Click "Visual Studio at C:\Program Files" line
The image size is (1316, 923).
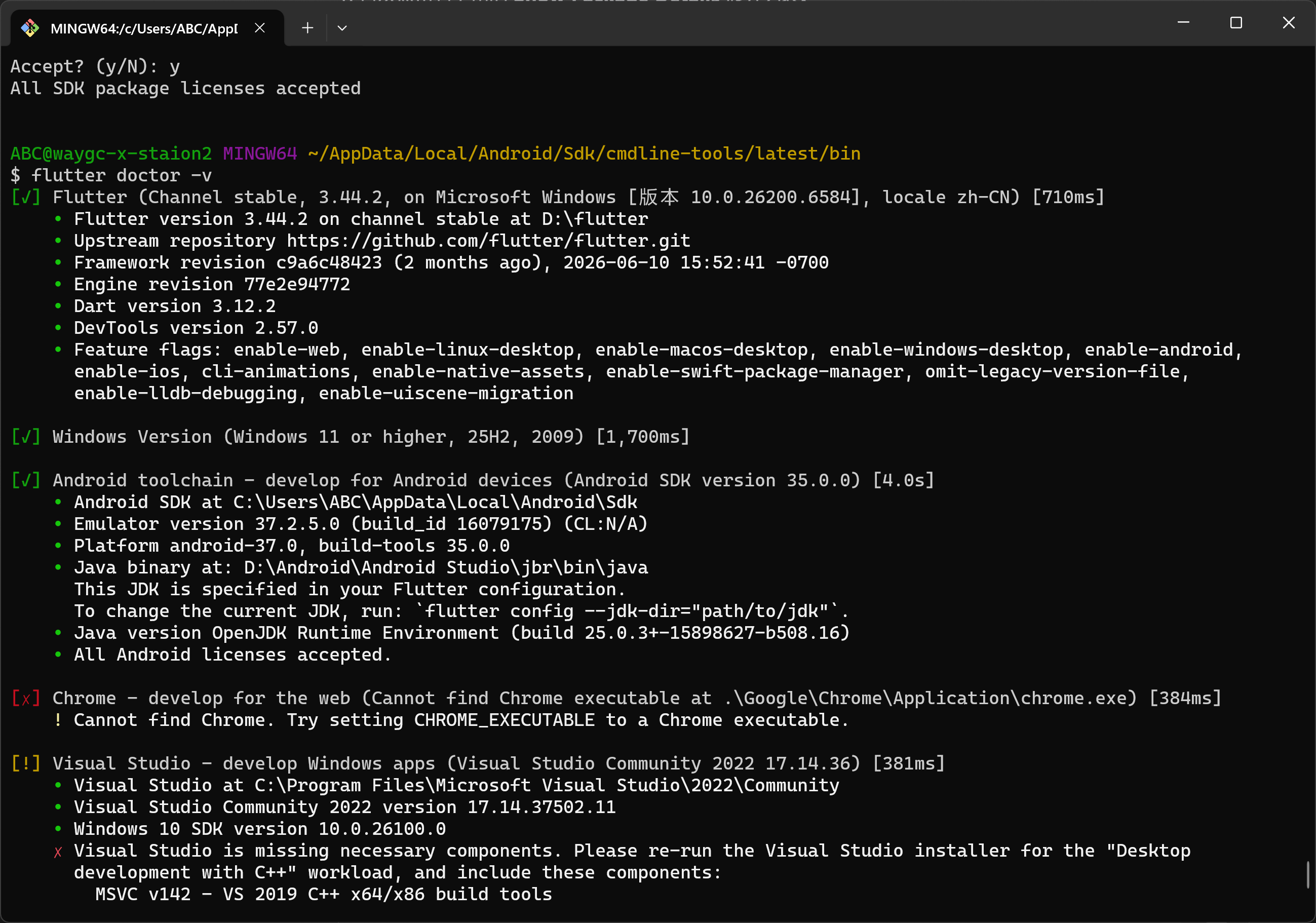[457, 785]
